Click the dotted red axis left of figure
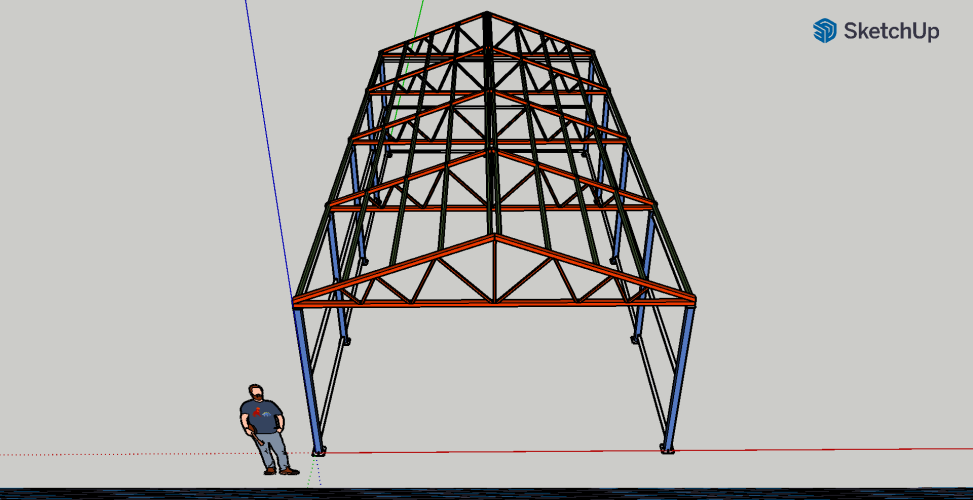Image resolution: width=973 pixels, height=500 pixels. (120, 454)
